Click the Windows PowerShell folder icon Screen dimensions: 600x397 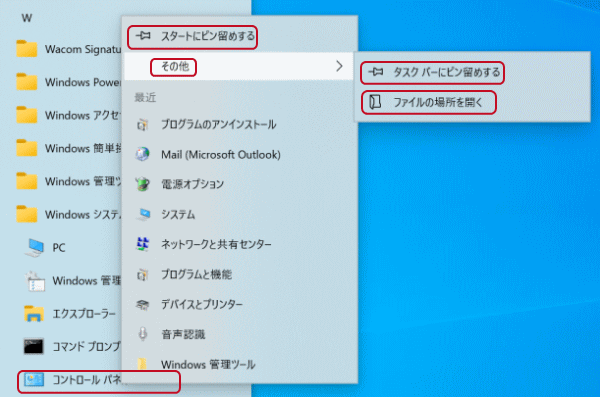(26, 82)
